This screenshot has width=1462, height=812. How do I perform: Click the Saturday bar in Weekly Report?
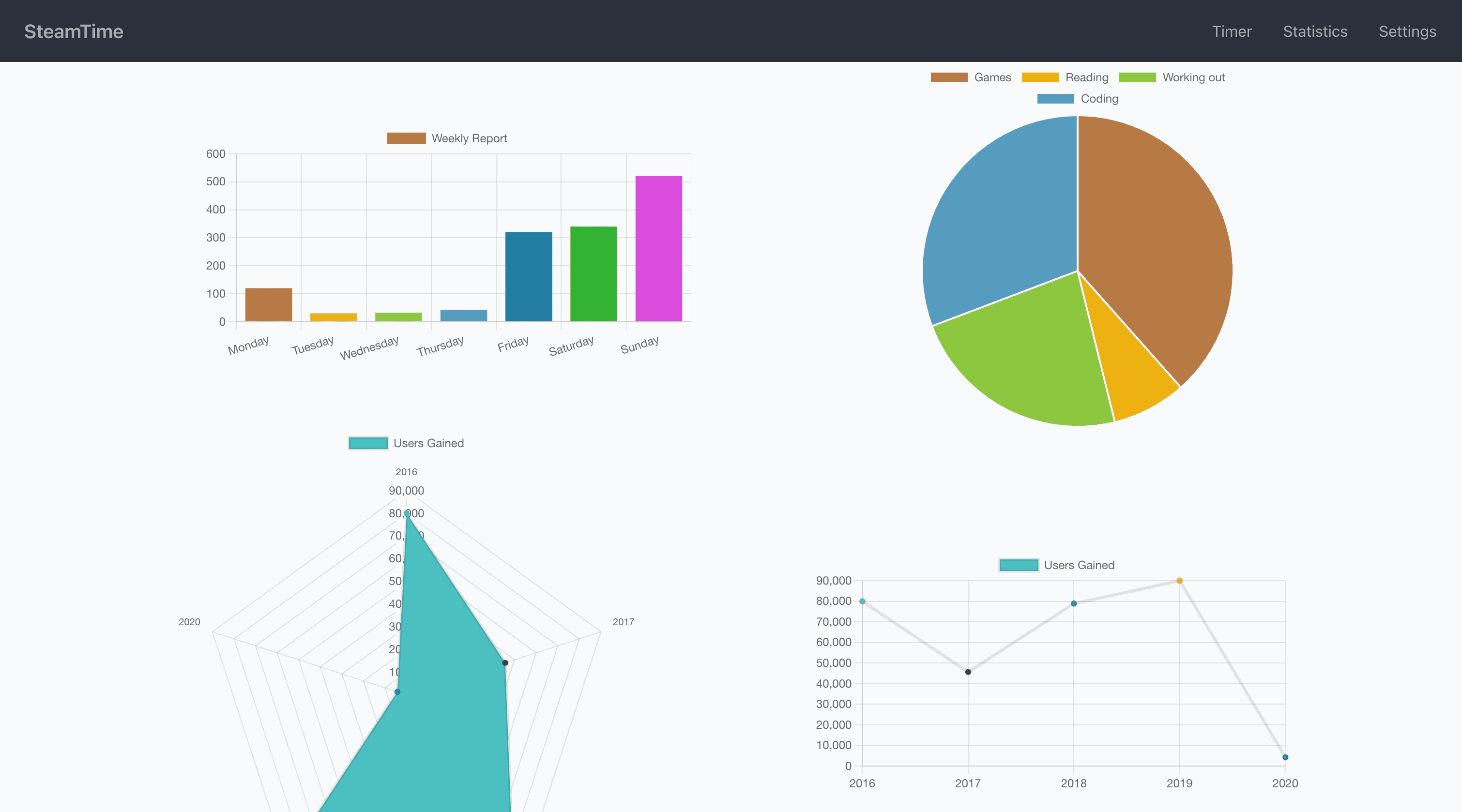594,274
